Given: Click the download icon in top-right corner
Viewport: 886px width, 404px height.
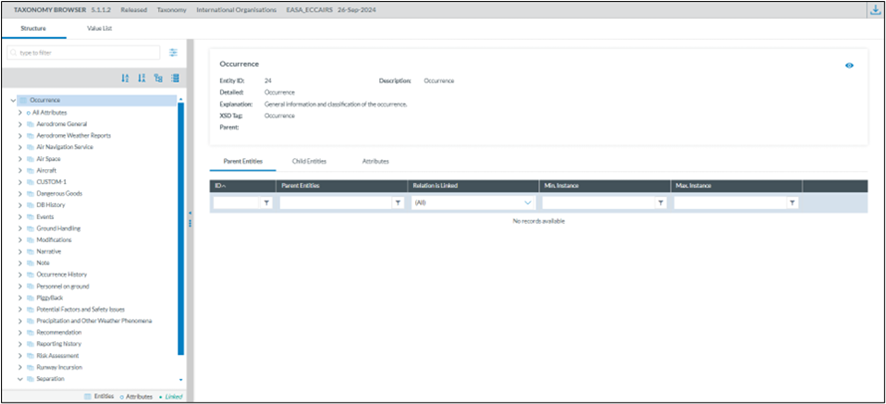Looking at the screenshot, I should pos(874,10).
